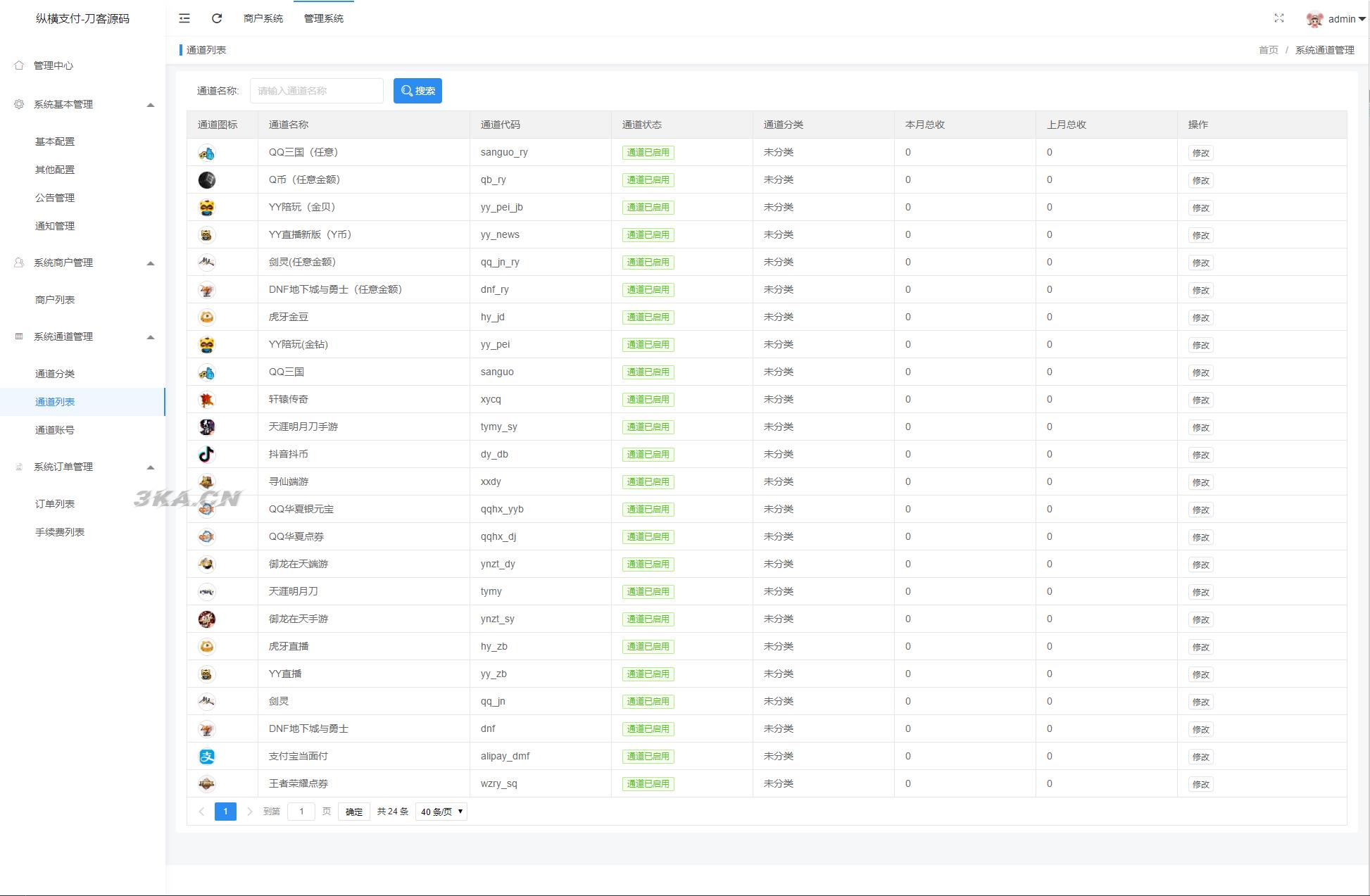
Task: Click 修改 for the hy_zb row
Action: [x=1200, y=647]
